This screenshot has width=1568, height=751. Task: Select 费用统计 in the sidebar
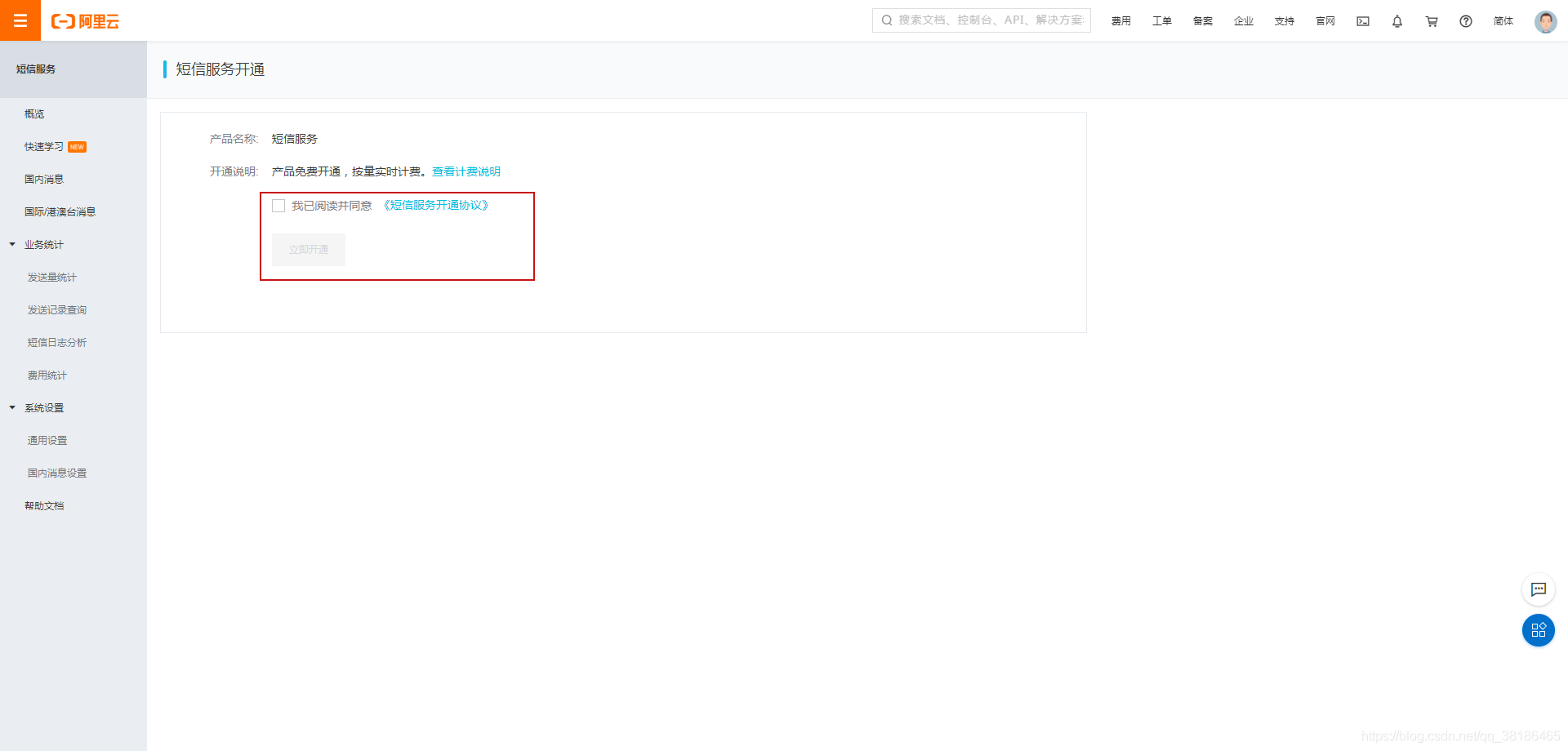47,375
